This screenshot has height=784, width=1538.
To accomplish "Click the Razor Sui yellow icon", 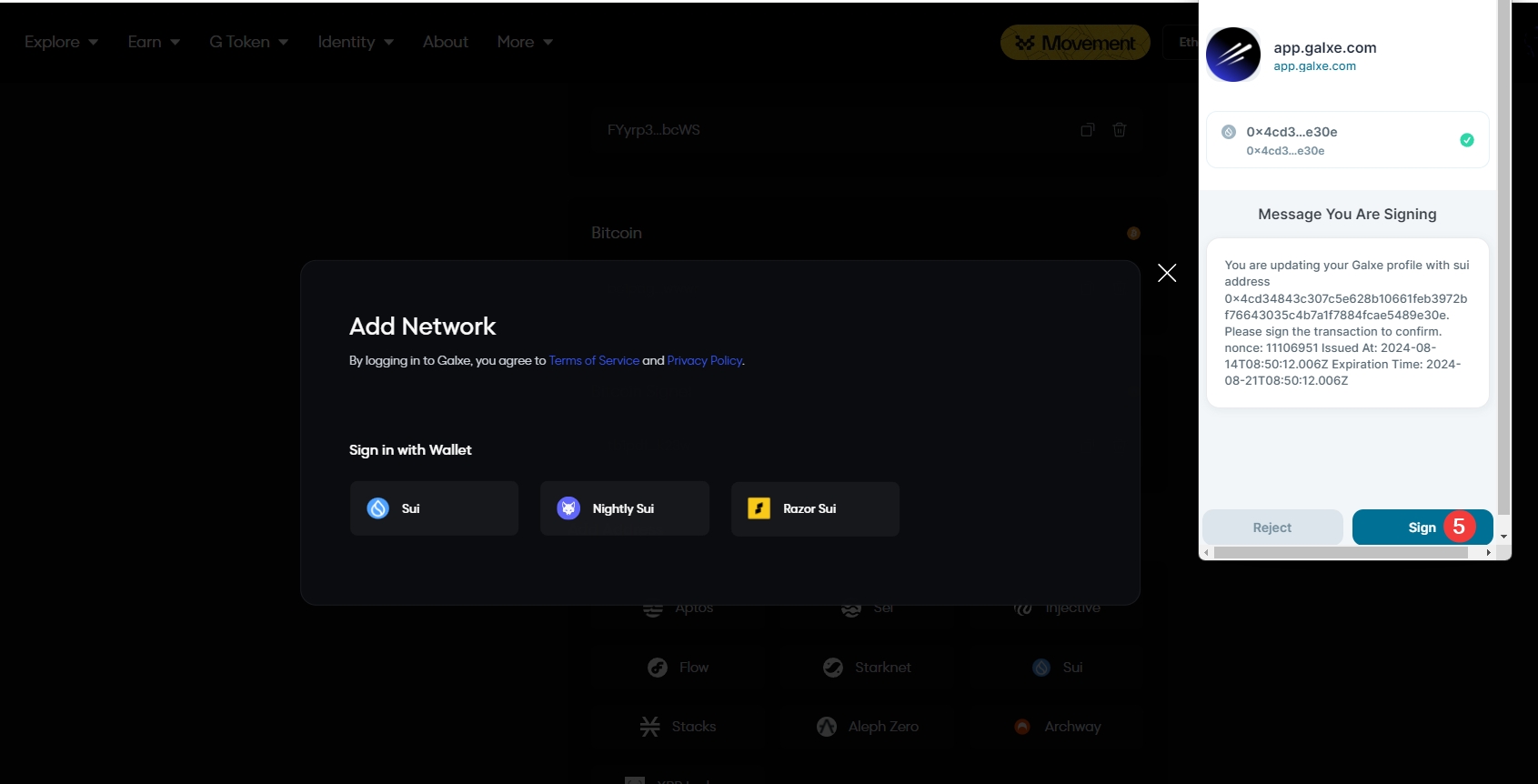I will tap(759, 508).
